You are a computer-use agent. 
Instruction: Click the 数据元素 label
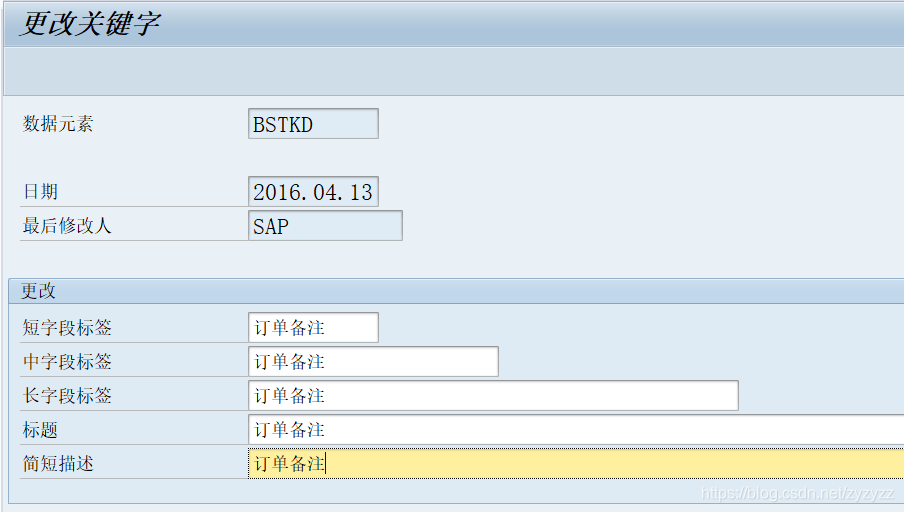click(x=58, y=123)
